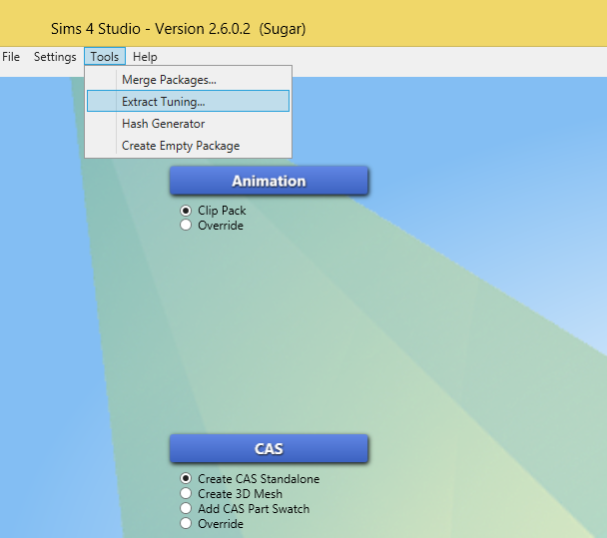Choose Merge Packages from Tools menu
Screen dimensions: 607x538
point(188,80)
